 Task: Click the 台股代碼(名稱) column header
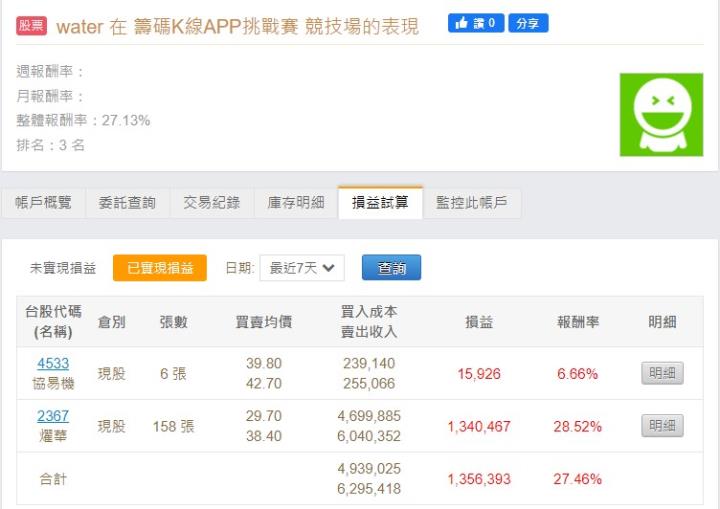[53, 322]
